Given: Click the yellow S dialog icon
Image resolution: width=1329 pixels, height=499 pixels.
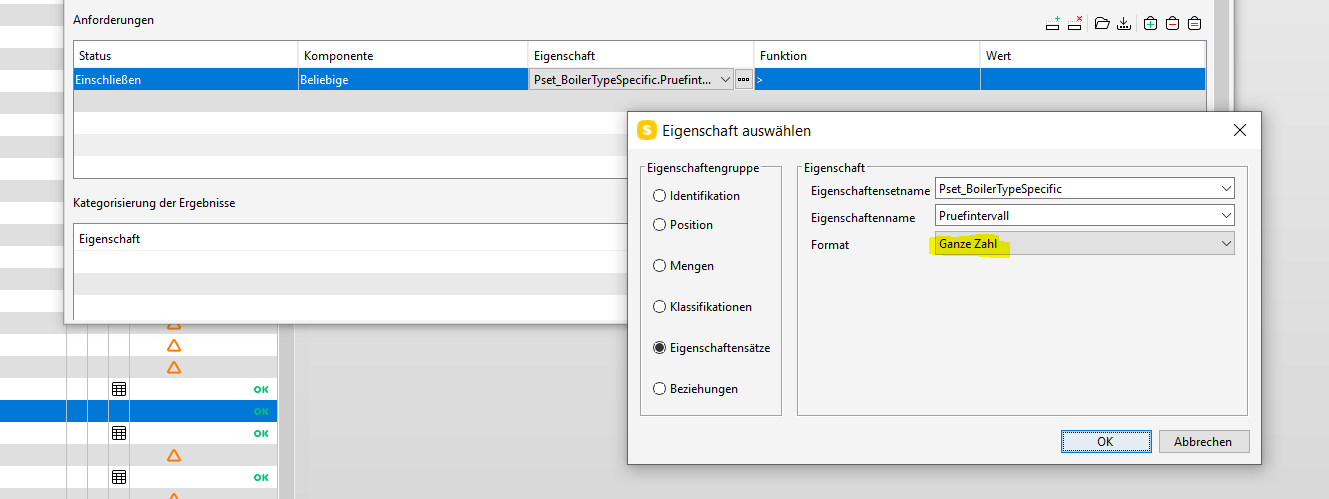Looking at the screenshot, I should tap(647, 130).
